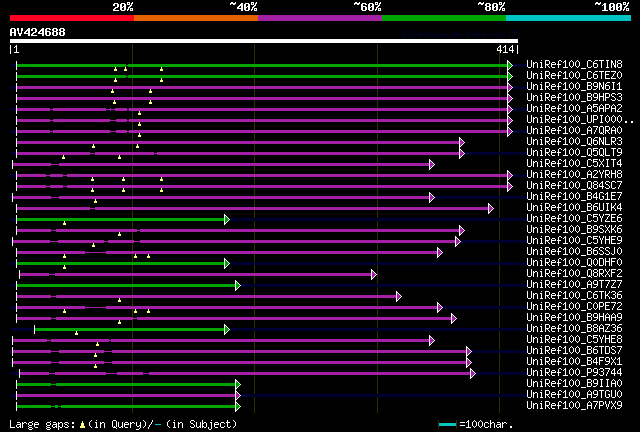640x432 pixels.
Task: Select the purple Q5QLT9 alignment bar
Action: click(x=238, y=154)
